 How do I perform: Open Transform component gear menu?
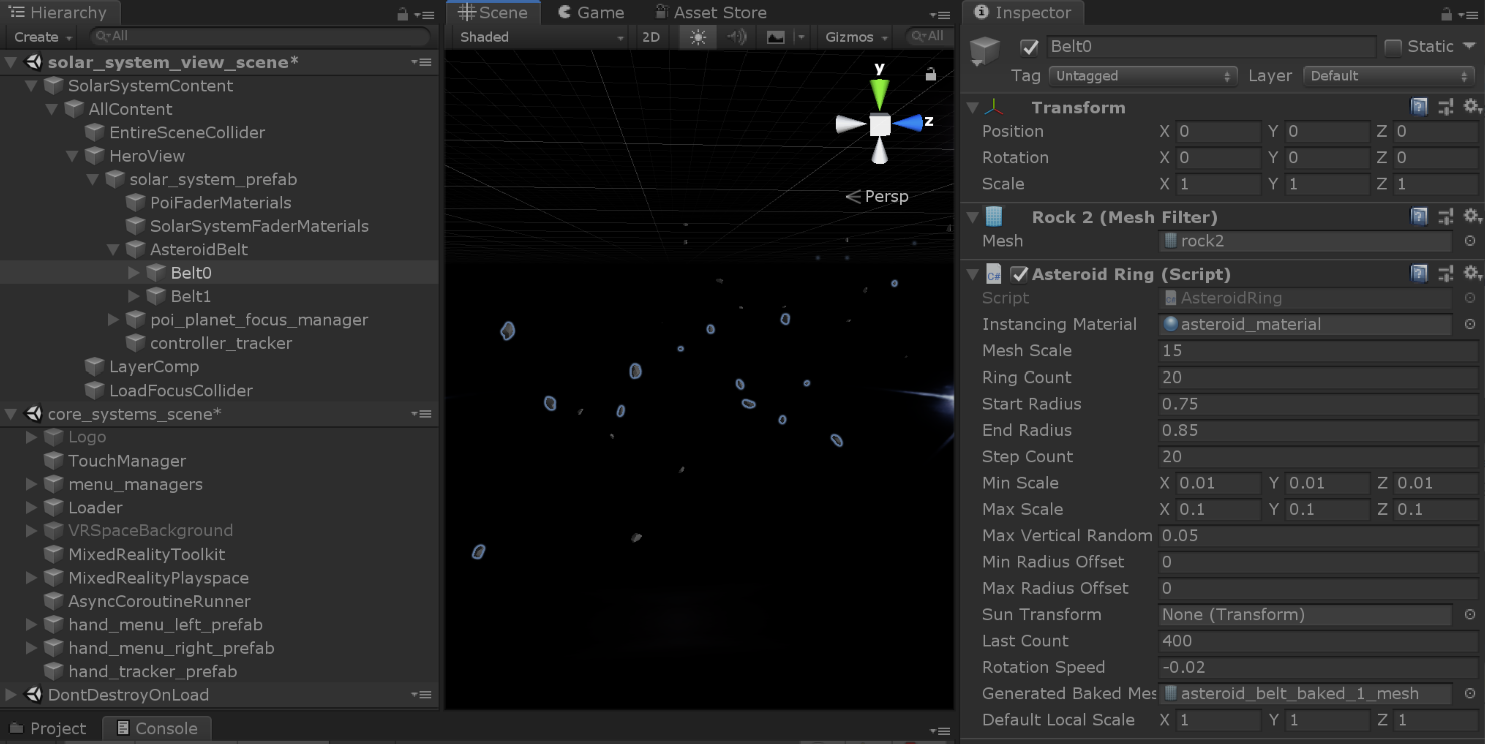[x=1470, y=107]
